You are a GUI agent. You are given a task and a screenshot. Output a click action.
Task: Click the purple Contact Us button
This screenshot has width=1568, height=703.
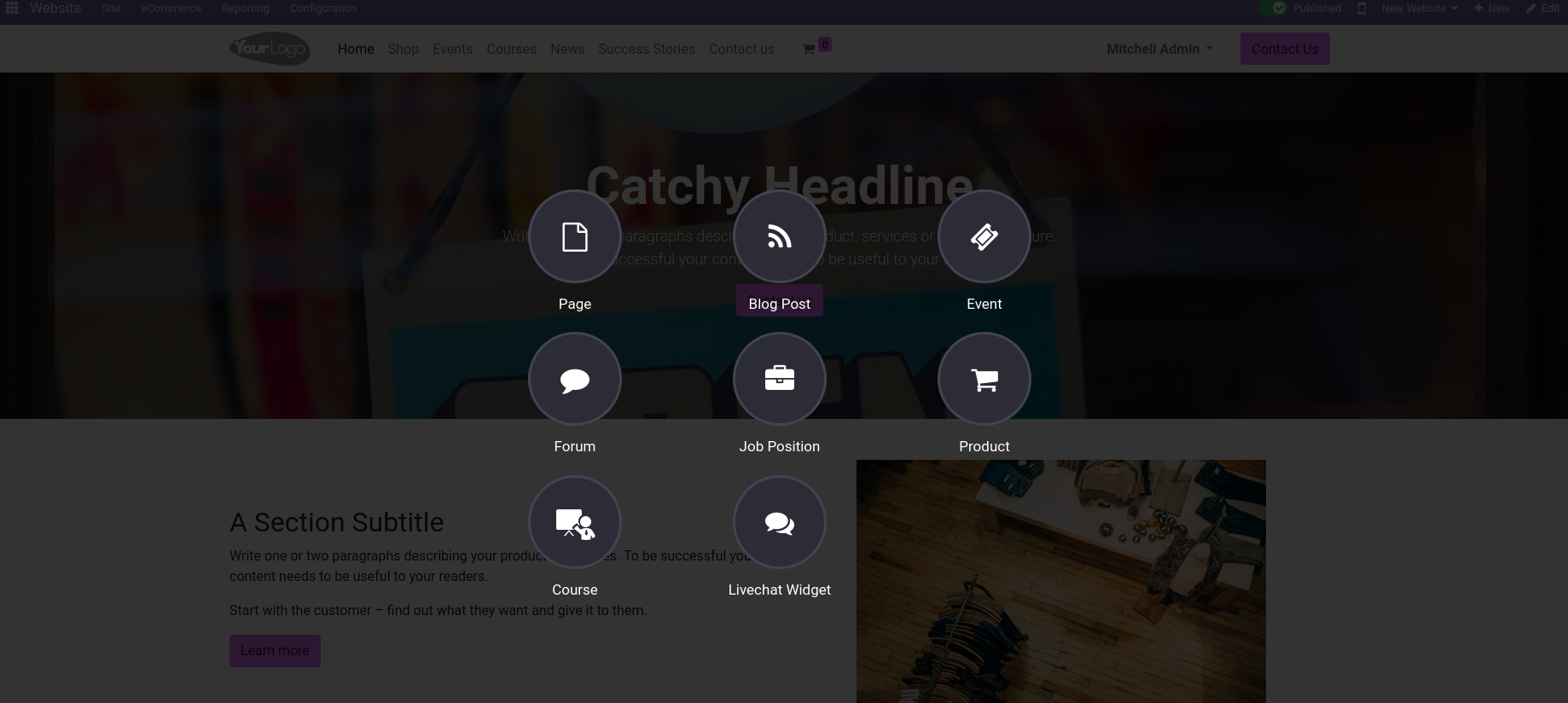click(x=1285, y=49)
